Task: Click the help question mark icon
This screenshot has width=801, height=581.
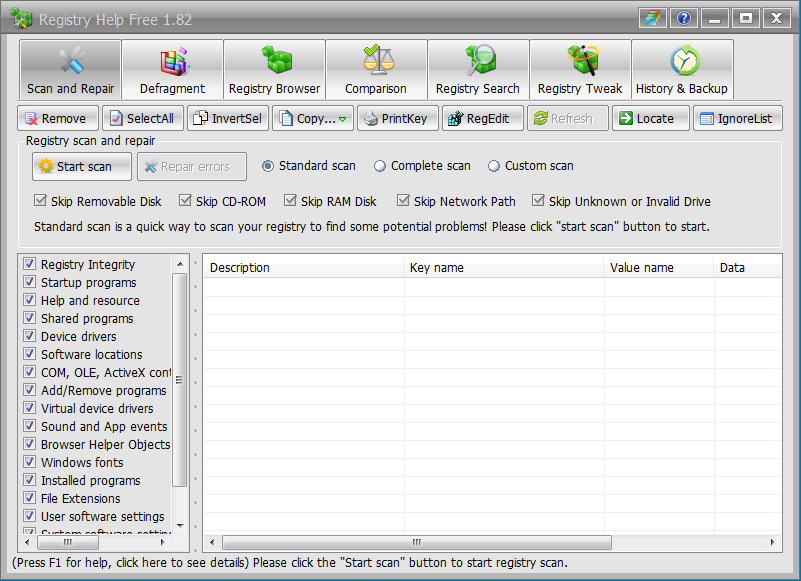Action: pos(684,18)
